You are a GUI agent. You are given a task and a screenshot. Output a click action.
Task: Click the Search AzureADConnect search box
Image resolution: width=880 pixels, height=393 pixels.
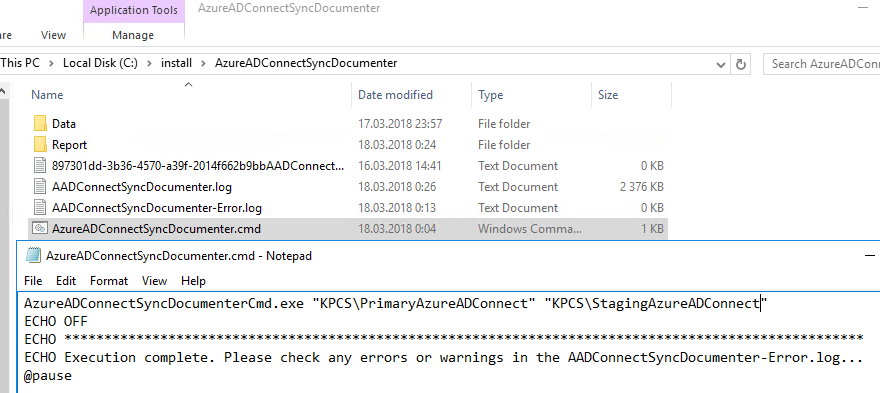coord(822,64)
